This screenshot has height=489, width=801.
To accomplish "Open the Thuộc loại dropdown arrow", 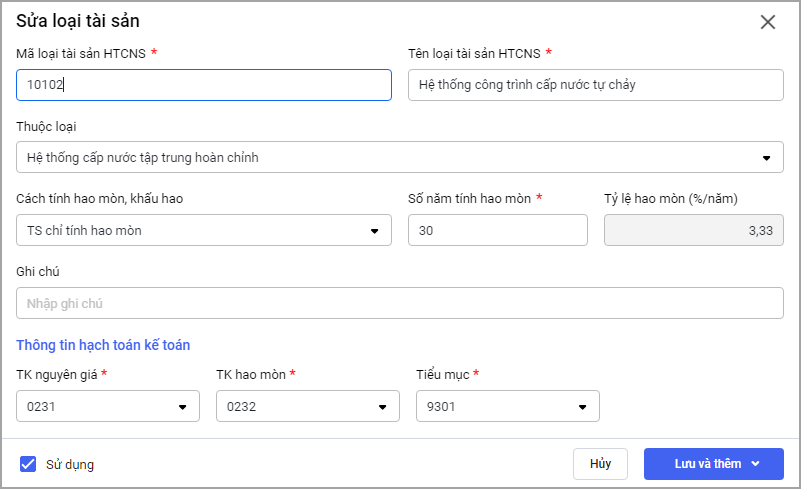I will (x=766, y=158).
